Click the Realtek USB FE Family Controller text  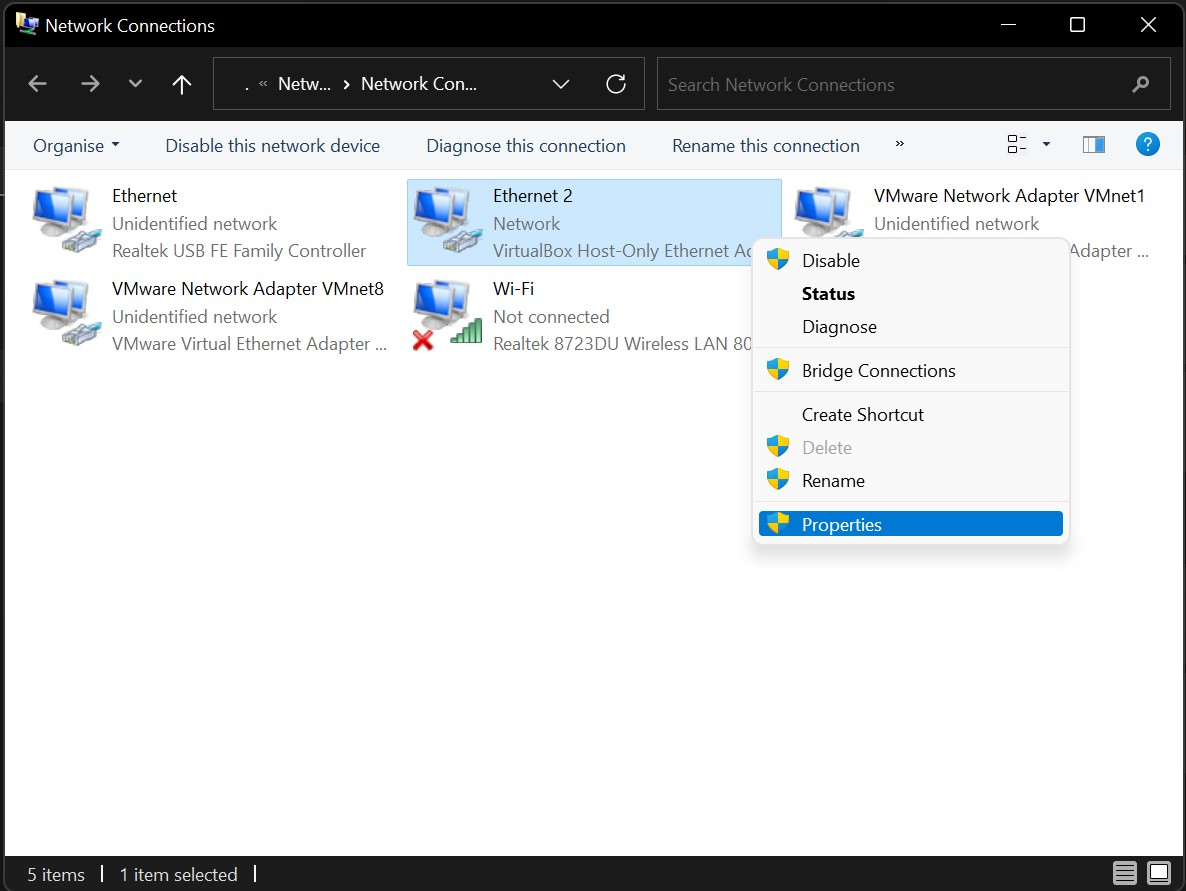239,250
